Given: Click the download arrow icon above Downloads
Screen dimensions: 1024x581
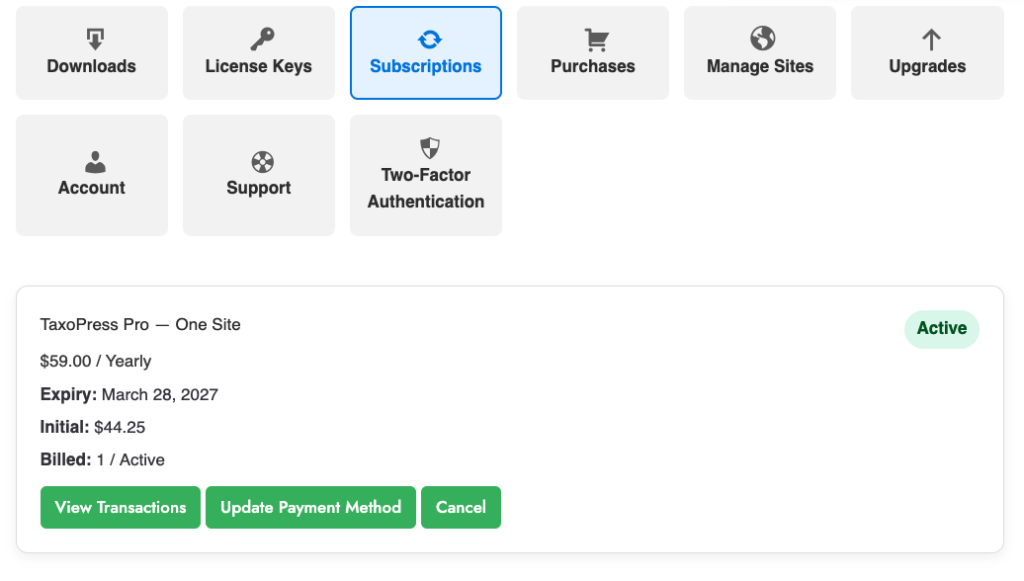Looking at the screenshot, I should pos(92,39).
